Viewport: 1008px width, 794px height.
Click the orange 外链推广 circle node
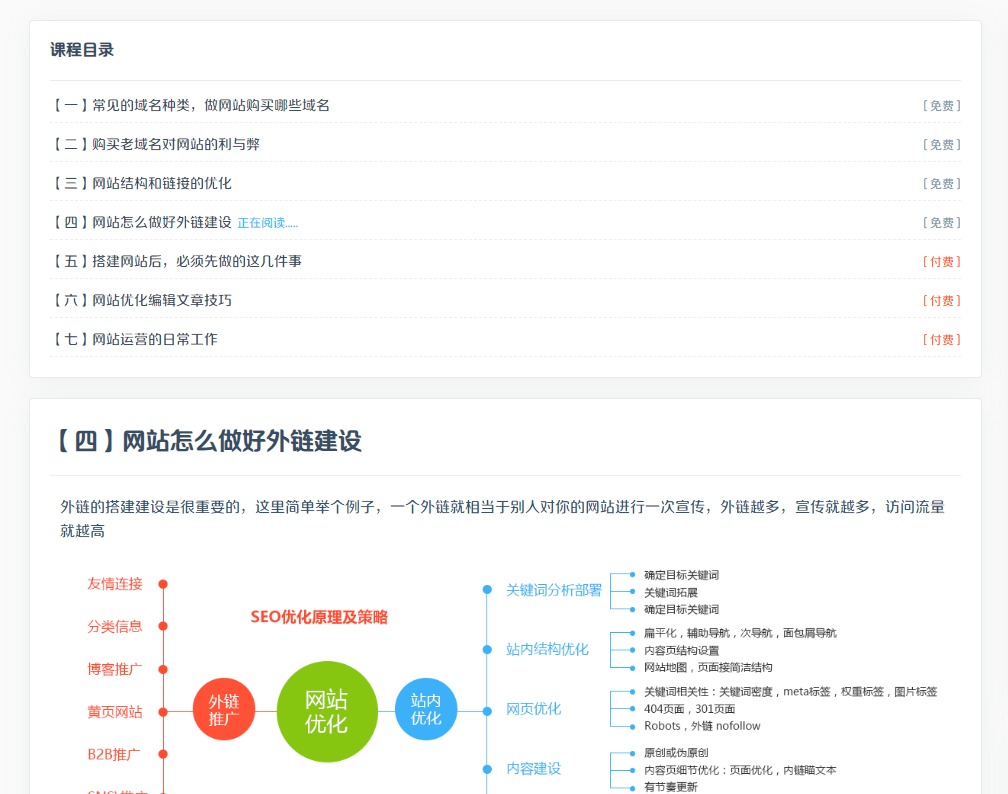pos(224,711)
